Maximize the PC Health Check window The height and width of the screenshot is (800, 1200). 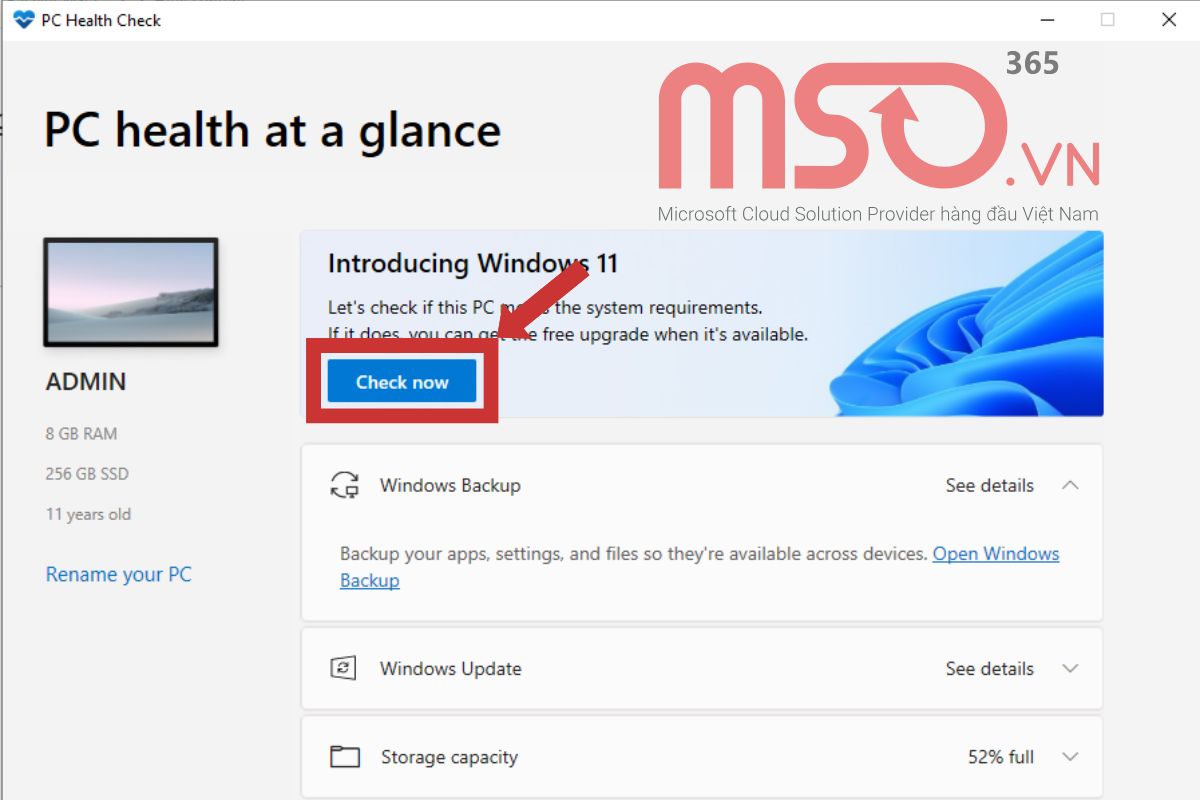[x=1107, y=20]
